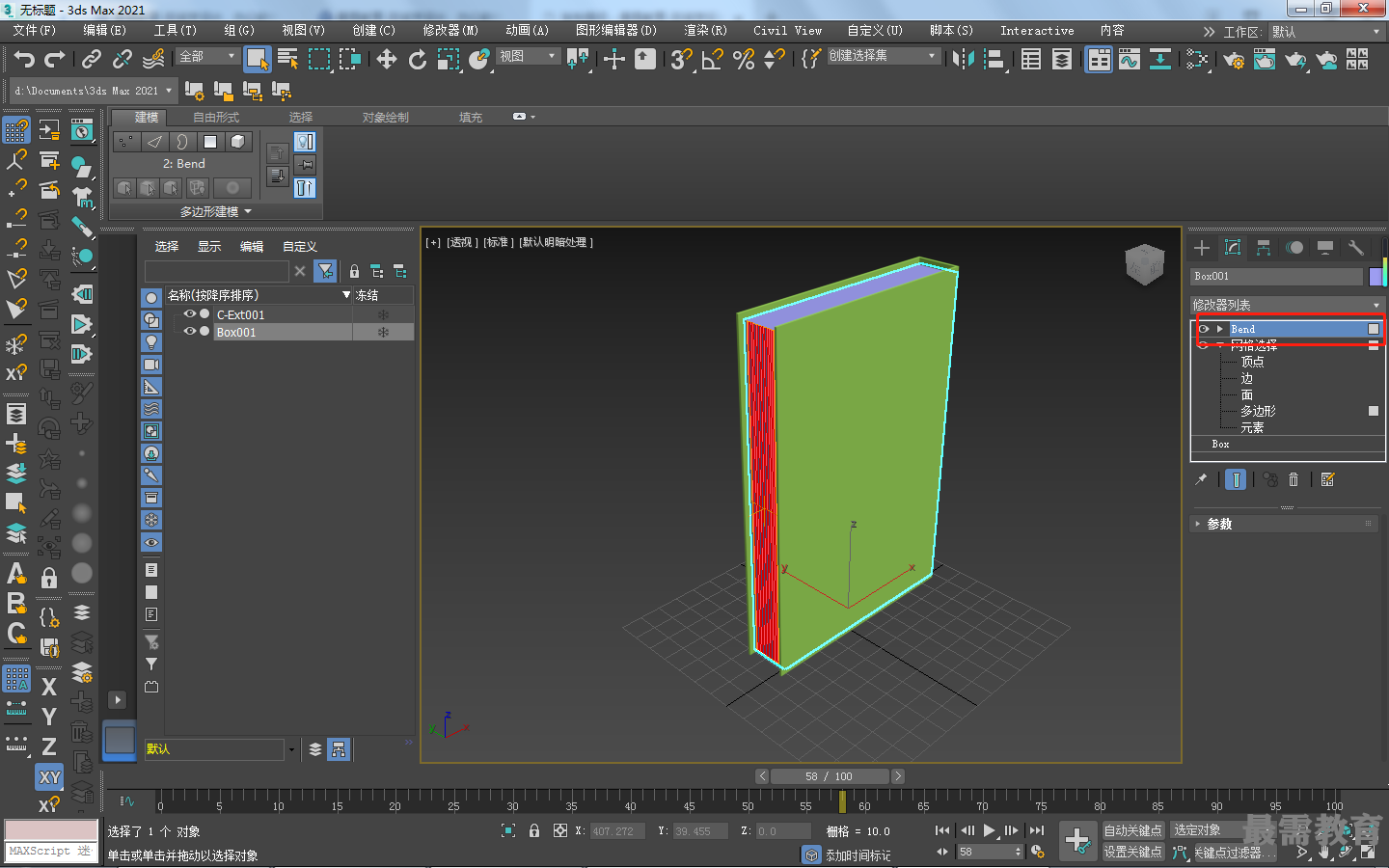Open the 视图 reference coordinate dropdown

pos(528,56)
